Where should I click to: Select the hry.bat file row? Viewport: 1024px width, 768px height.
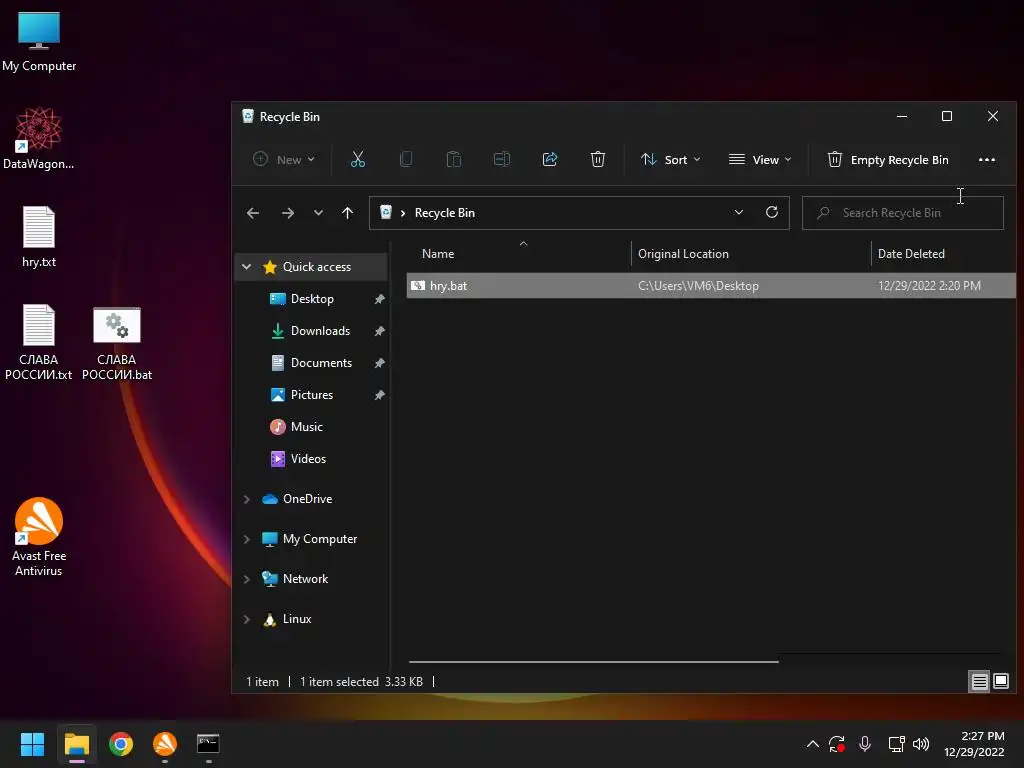(711, 285)
